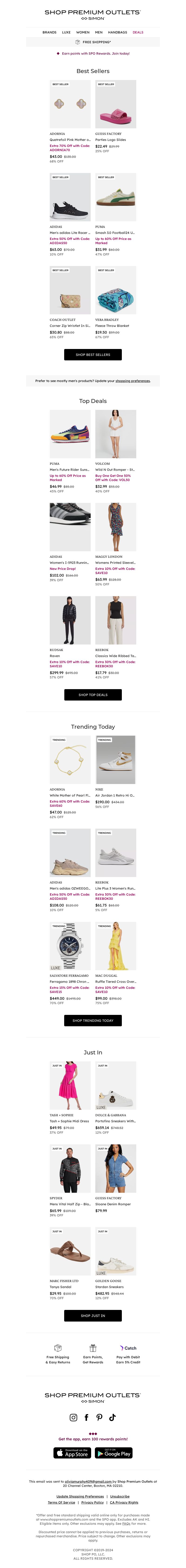Open the HANDBAGS navigation item
Viewport: 186px width, 1568px height.
click(117, 32)
